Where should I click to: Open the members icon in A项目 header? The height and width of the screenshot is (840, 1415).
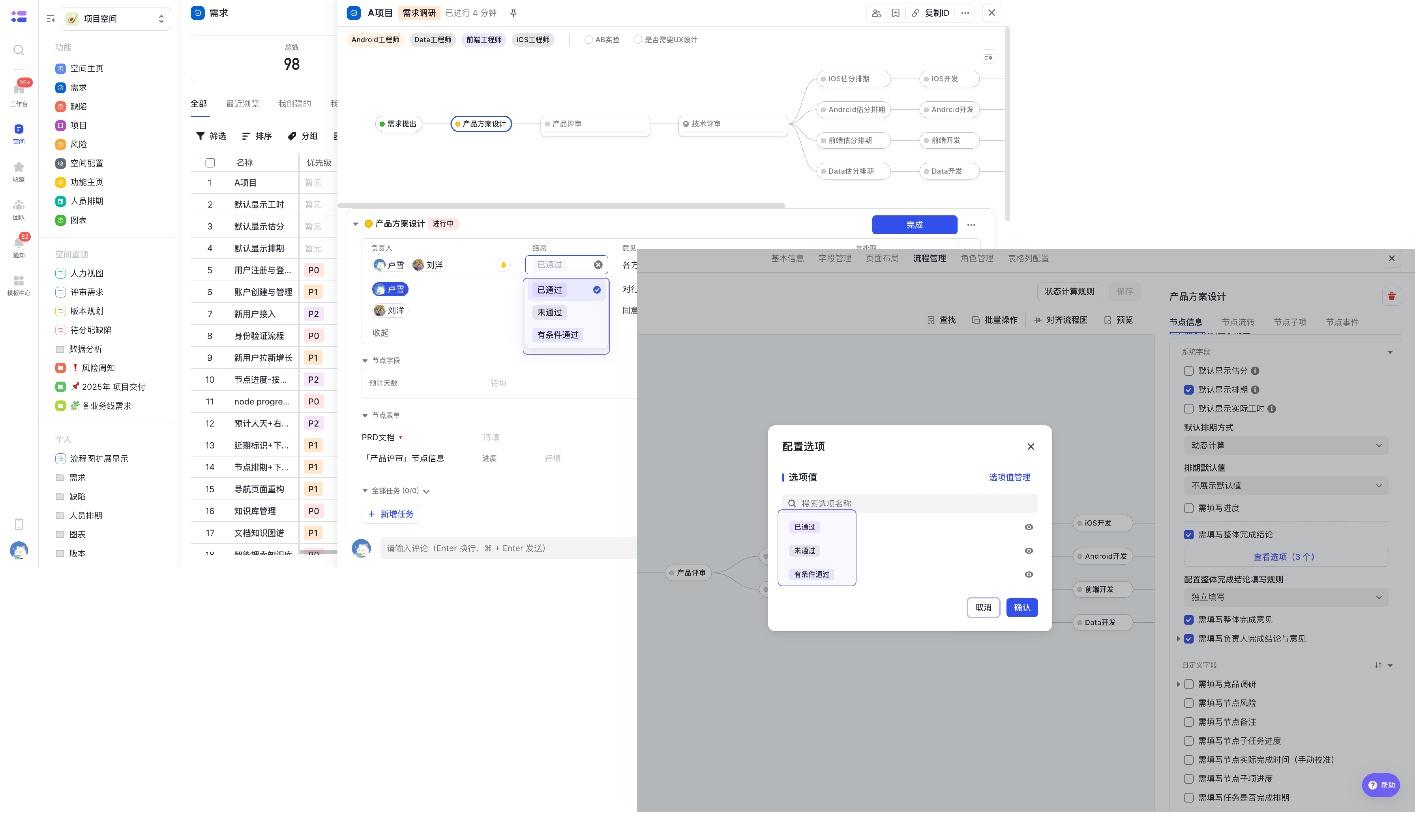click(876, 13)
